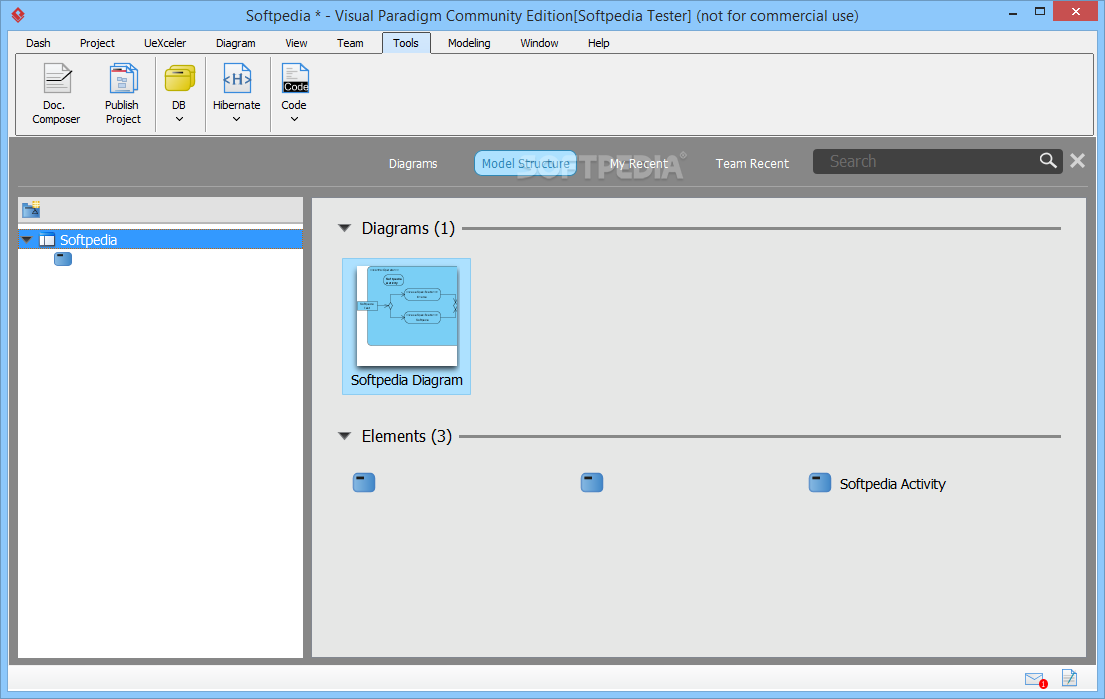Minimize the Visual Paradigm window
The height and width of the screenshot is (699, 1105).
pyautogui.click(x=1013, y=12)
